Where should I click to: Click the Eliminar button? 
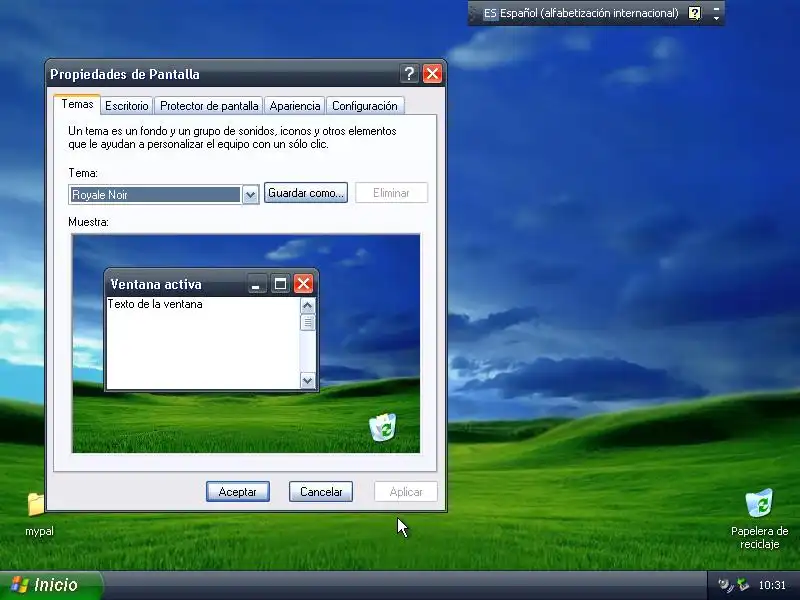(x=391, y=193)
